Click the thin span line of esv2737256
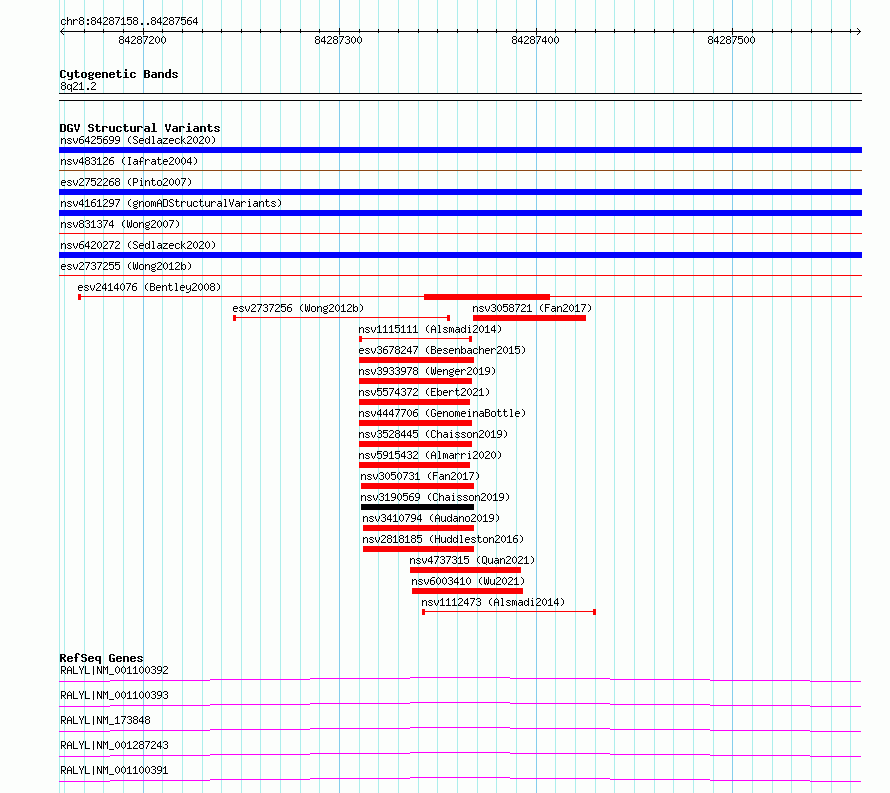 [342, 318]
